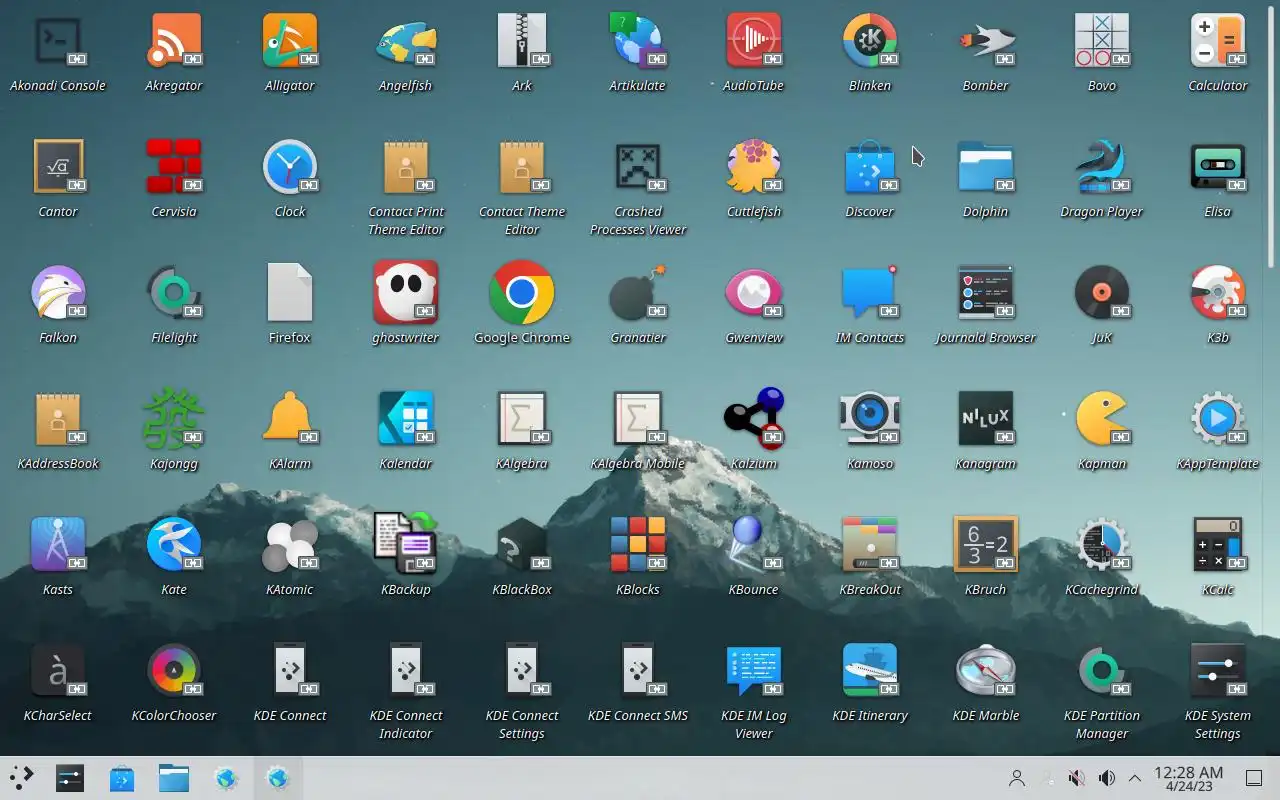
Task: Launch Google Chrome from the desktop
Action: pos(522,292)
